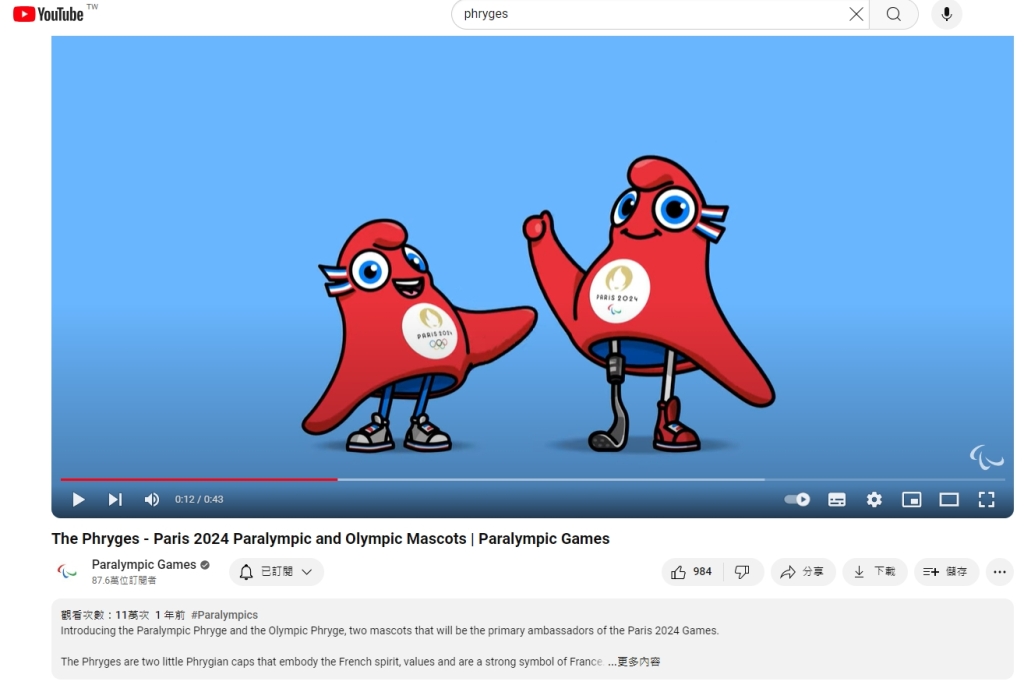Seek on the video progress bar

[x=500, y=480]
